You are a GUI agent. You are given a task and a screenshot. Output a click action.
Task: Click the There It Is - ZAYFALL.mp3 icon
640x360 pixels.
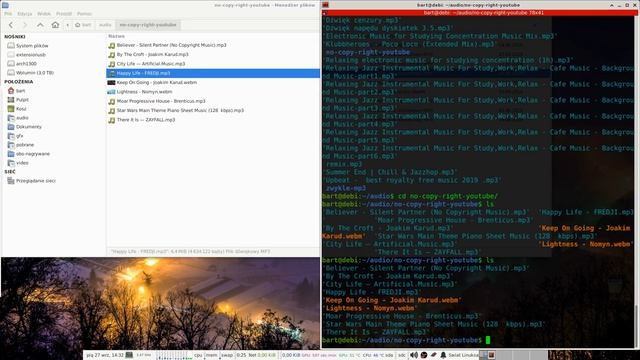click(111, 120)
